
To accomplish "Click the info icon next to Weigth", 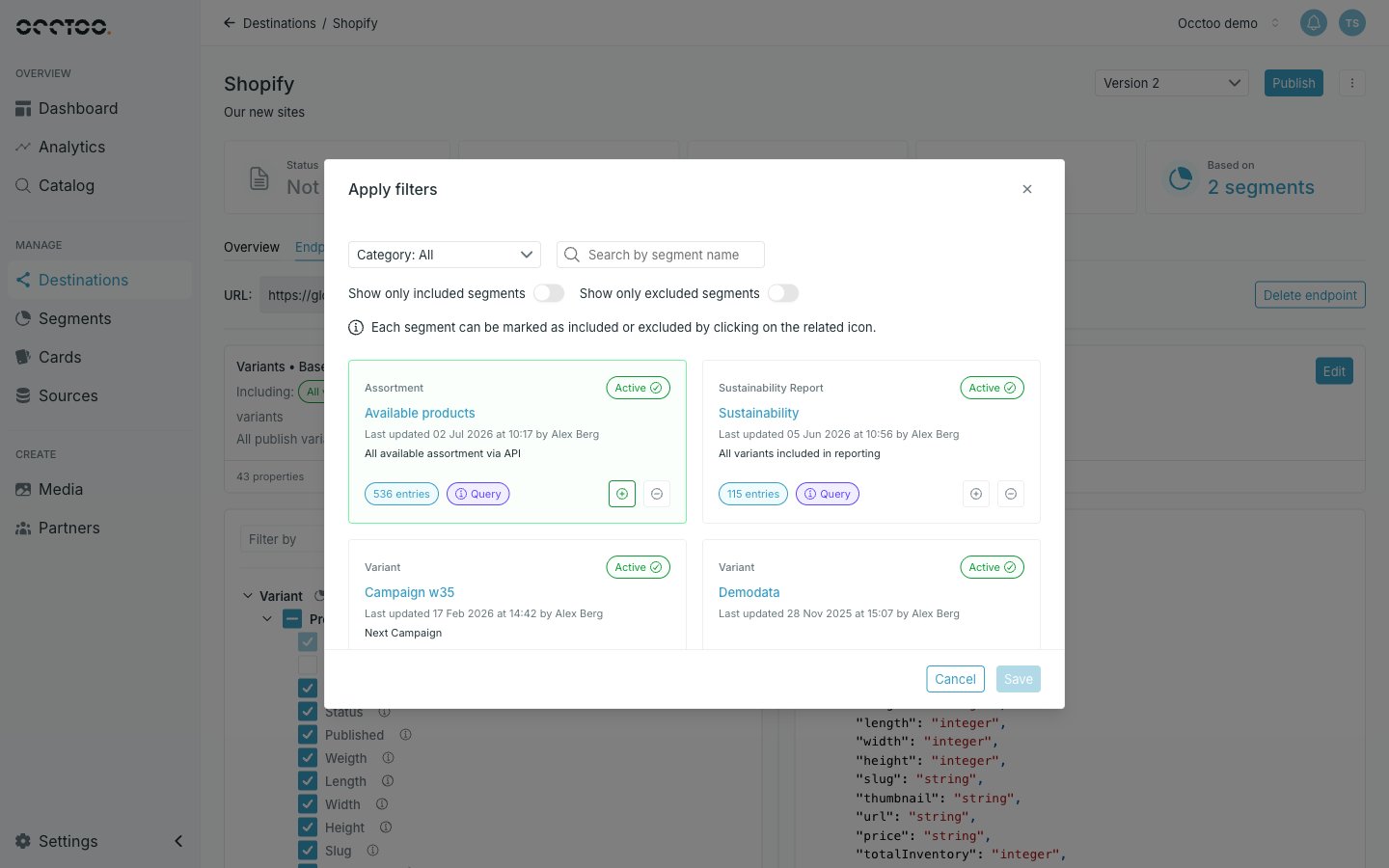I will click(x=389, y=758).
